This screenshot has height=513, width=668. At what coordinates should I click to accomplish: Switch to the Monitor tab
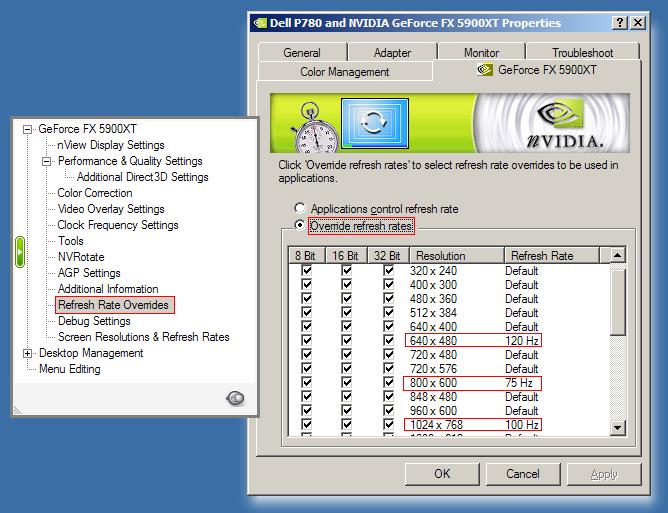tap(481, 52)
